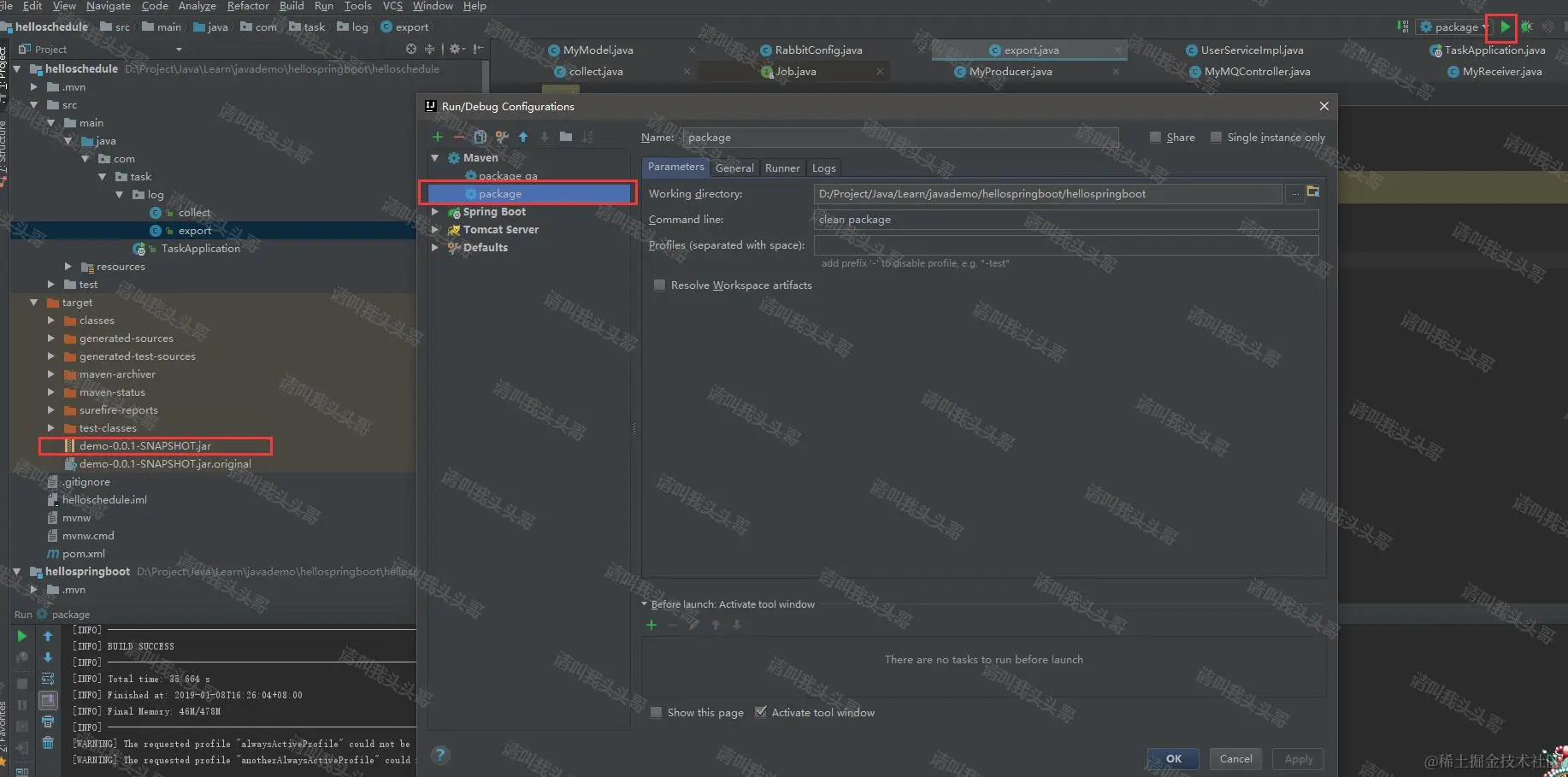Collapse the Maven configuration group
This screenshot has width=1568, height=777.
tap(435, 157)
